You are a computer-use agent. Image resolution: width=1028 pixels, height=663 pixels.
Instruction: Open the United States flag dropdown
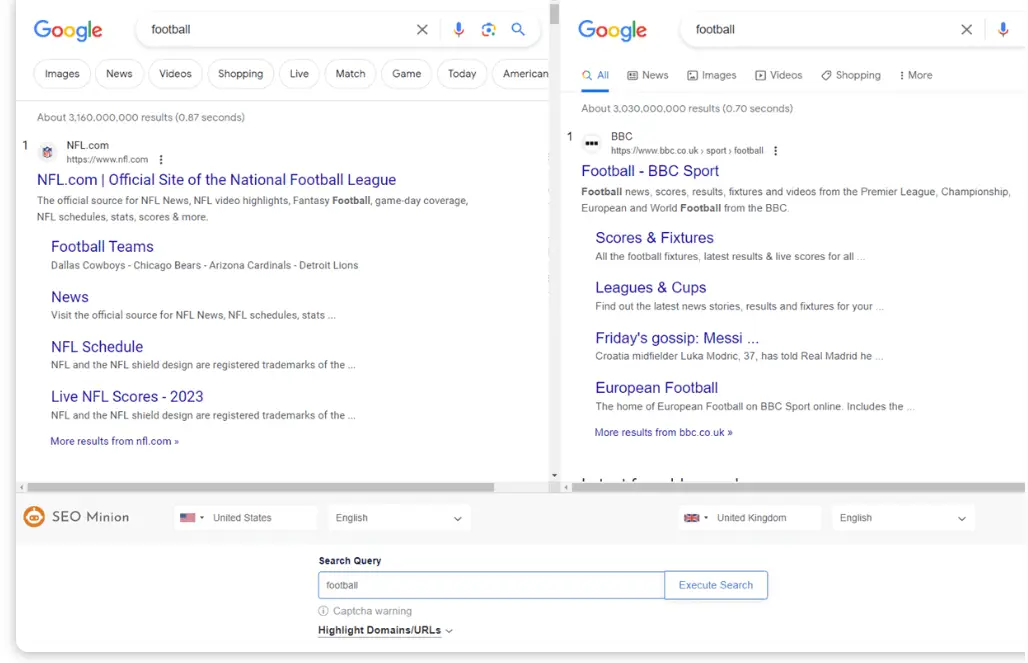(x=192, y=517)
